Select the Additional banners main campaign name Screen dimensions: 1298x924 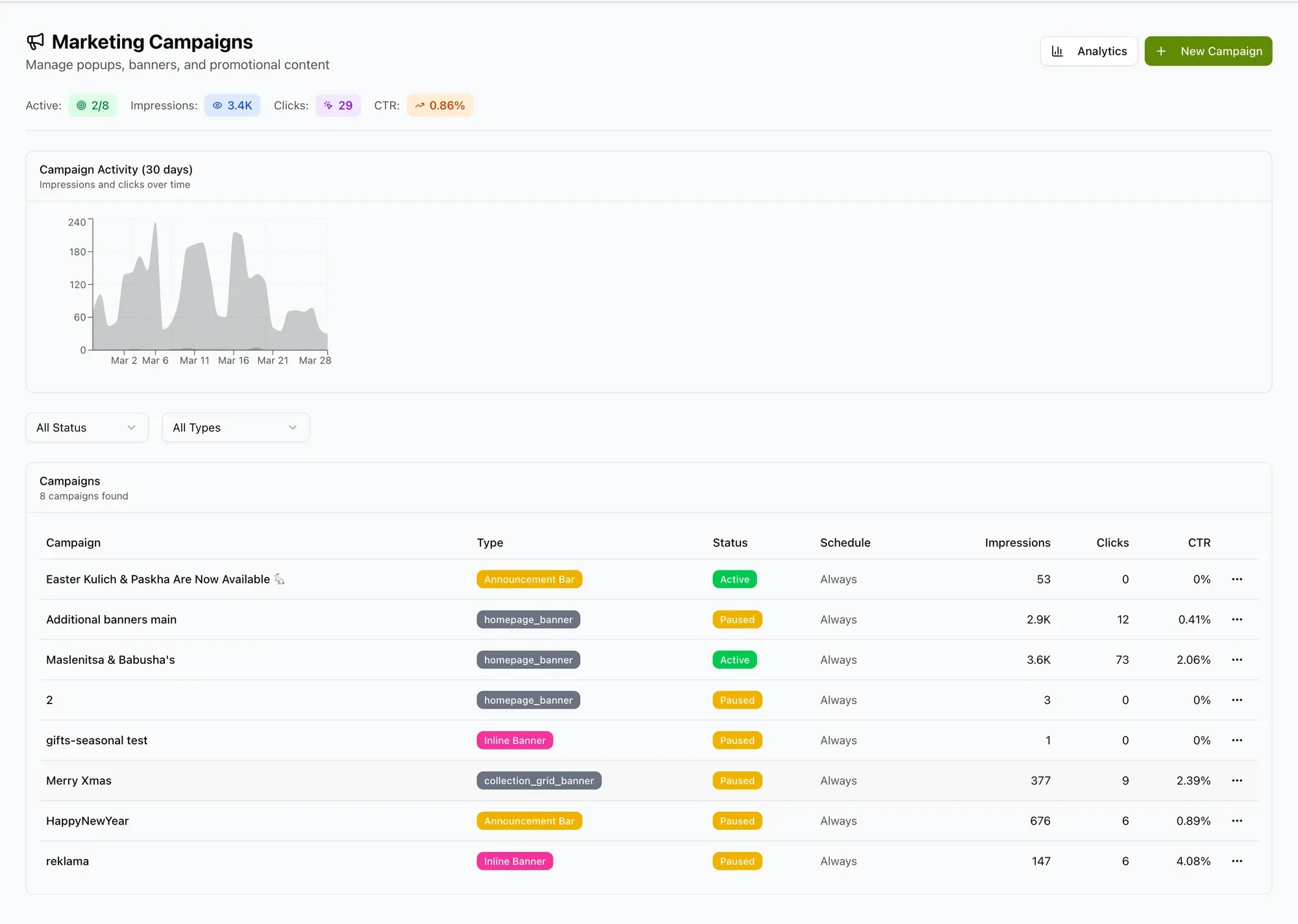(x=111, y=619)
